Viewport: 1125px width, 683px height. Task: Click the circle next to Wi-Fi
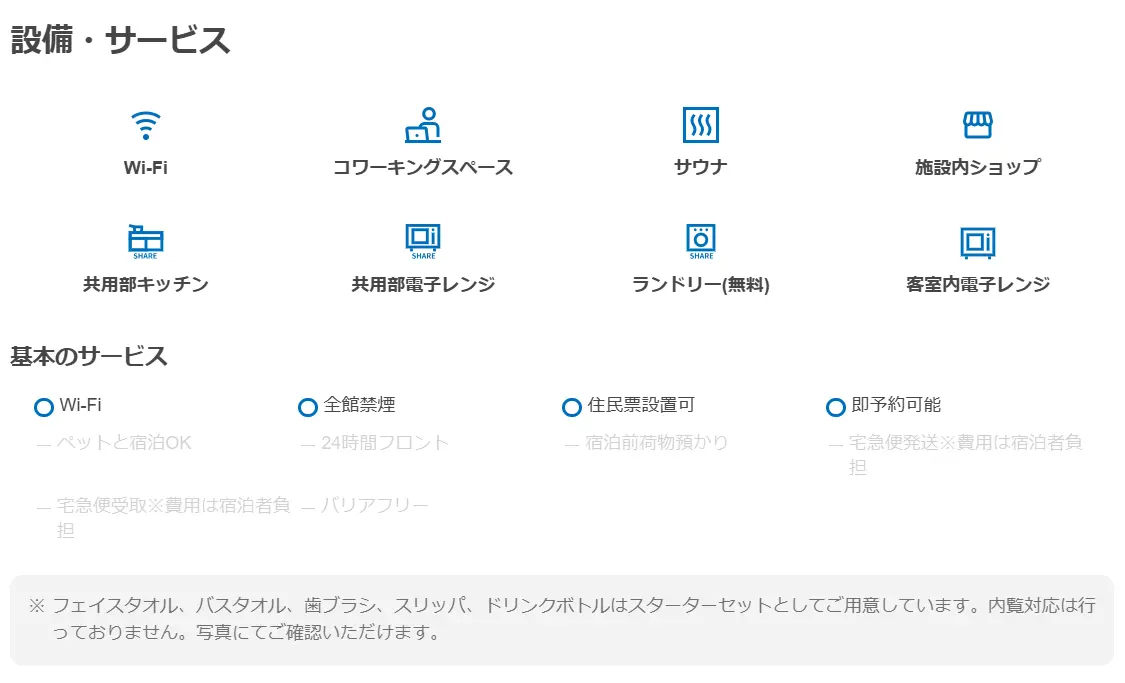(44, 407)
